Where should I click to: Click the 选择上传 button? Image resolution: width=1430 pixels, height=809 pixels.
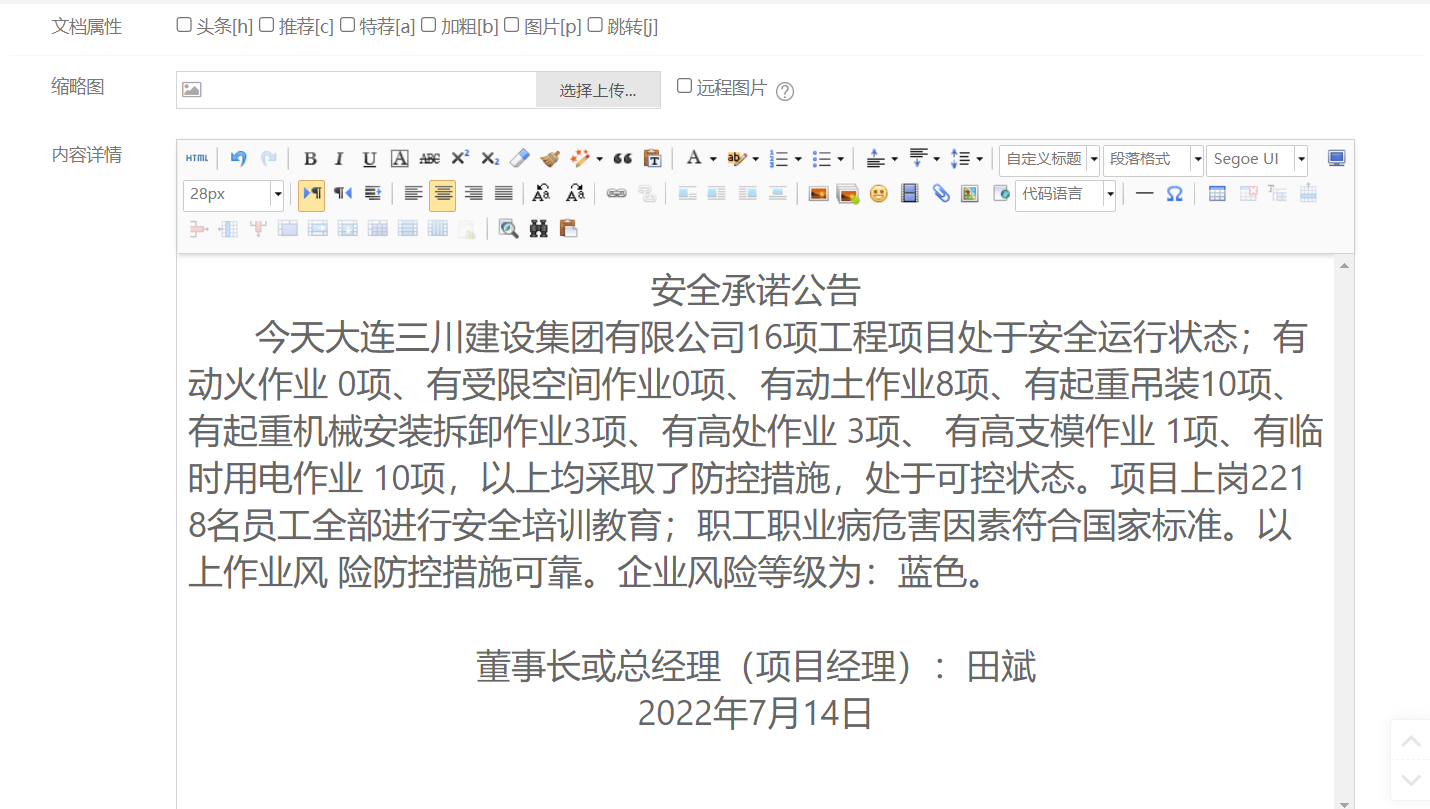pos(598,90)
